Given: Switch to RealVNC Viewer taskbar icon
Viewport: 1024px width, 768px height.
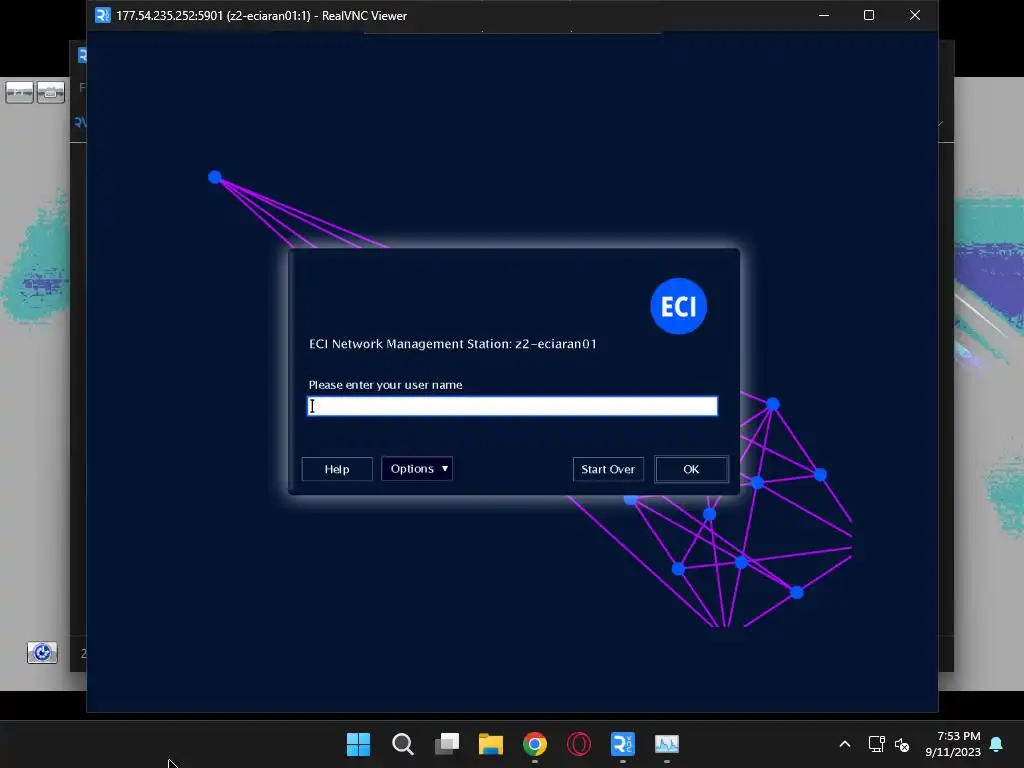Looking at the screenshot, I should point(622,744).
